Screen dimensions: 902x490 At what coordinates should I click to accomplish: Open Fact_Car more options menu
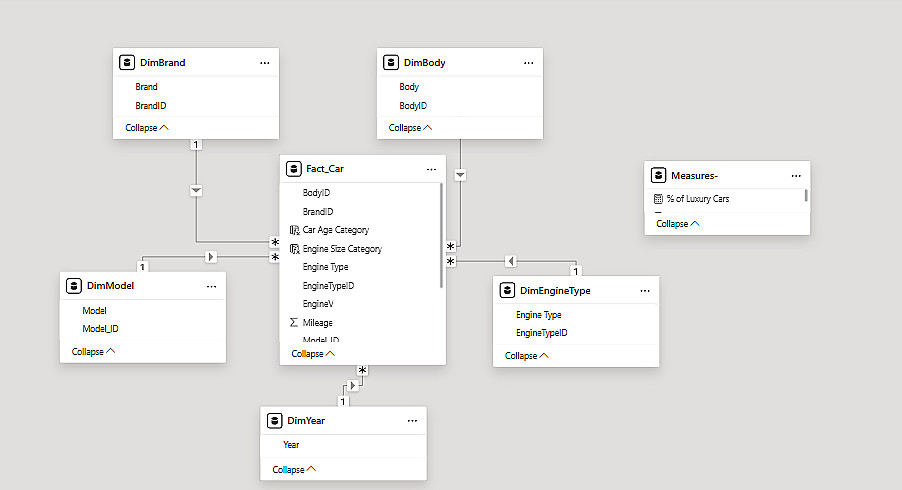[431, 169]
